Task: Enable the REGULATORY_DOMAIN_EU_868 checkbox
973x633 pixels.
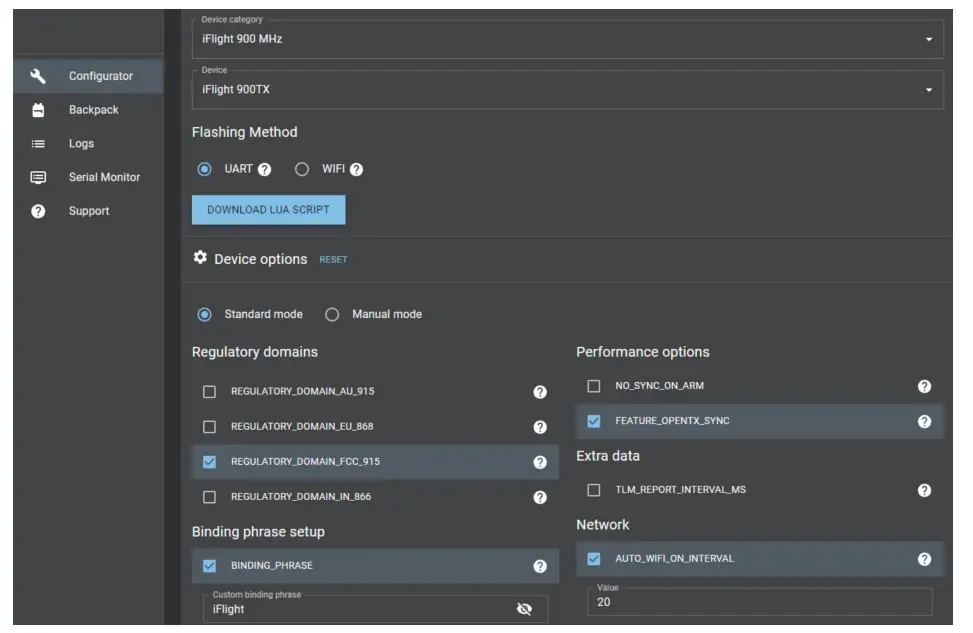Action: (209, 427)
